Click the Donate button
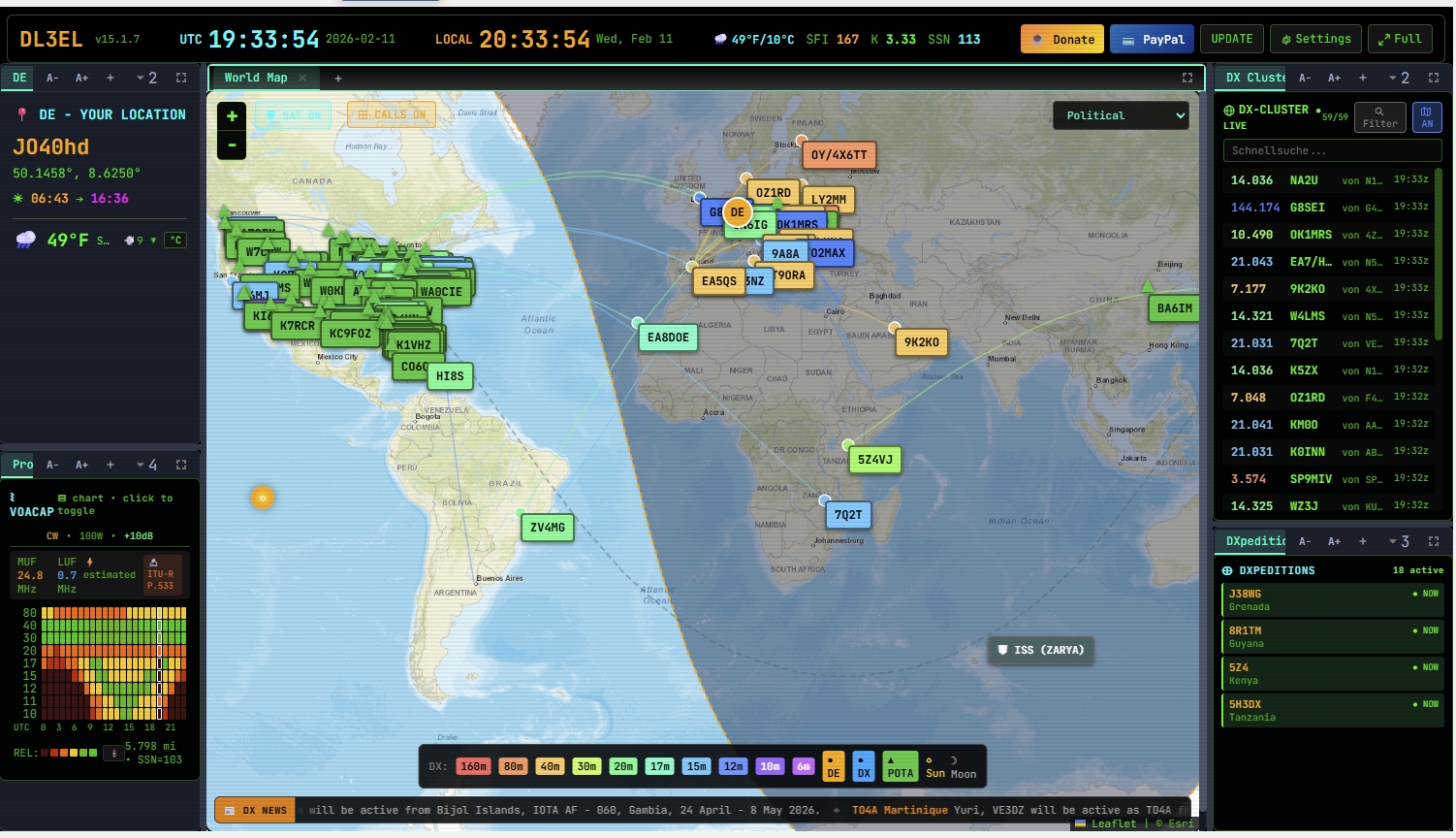Image resolution: width=1456 pixels, height=838 pixels. (1061, 39)
